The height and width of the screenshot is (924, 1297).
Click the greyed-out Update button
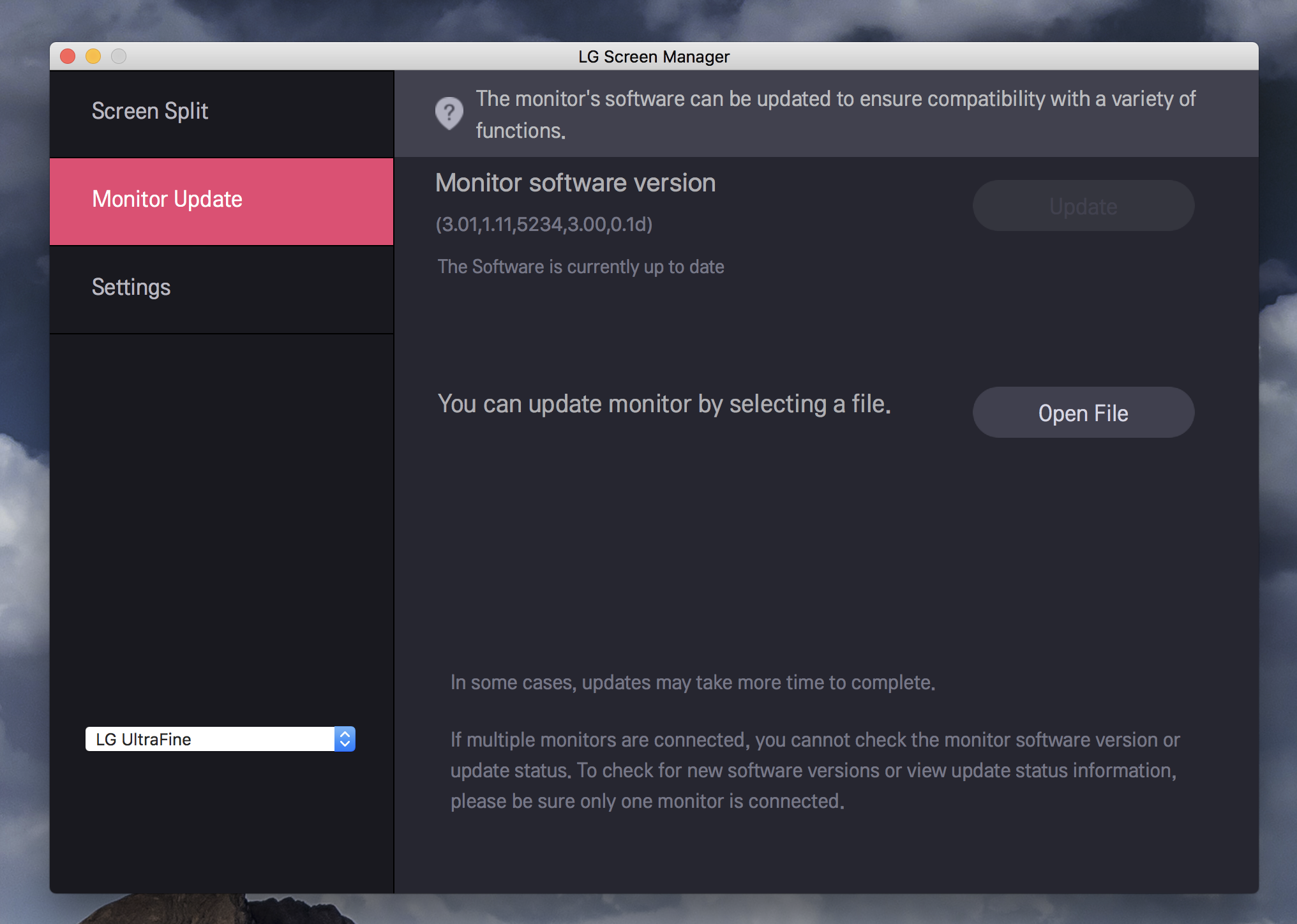[1083, 205]
